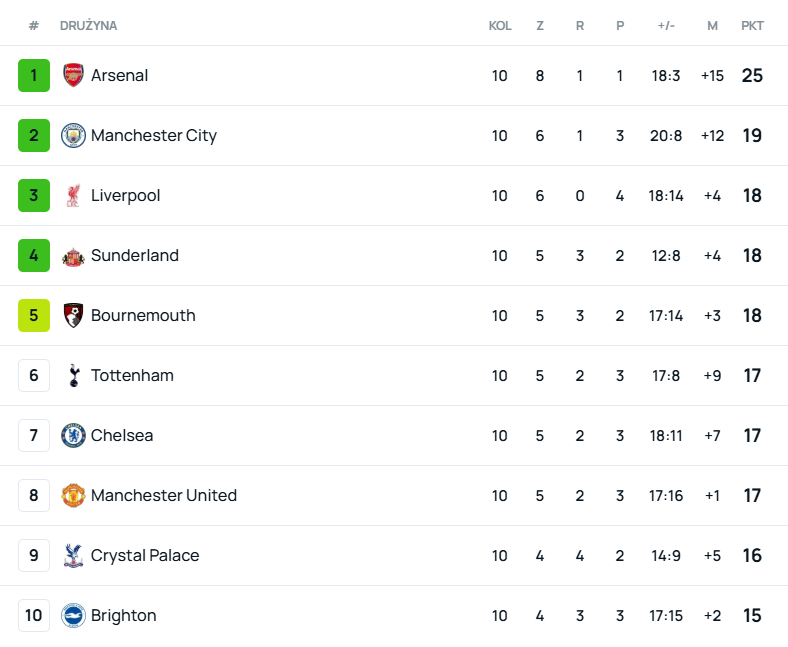Screen dimensions: 788x647
Task: Sort table by KOL column header
Action: (x=500, y=25)
